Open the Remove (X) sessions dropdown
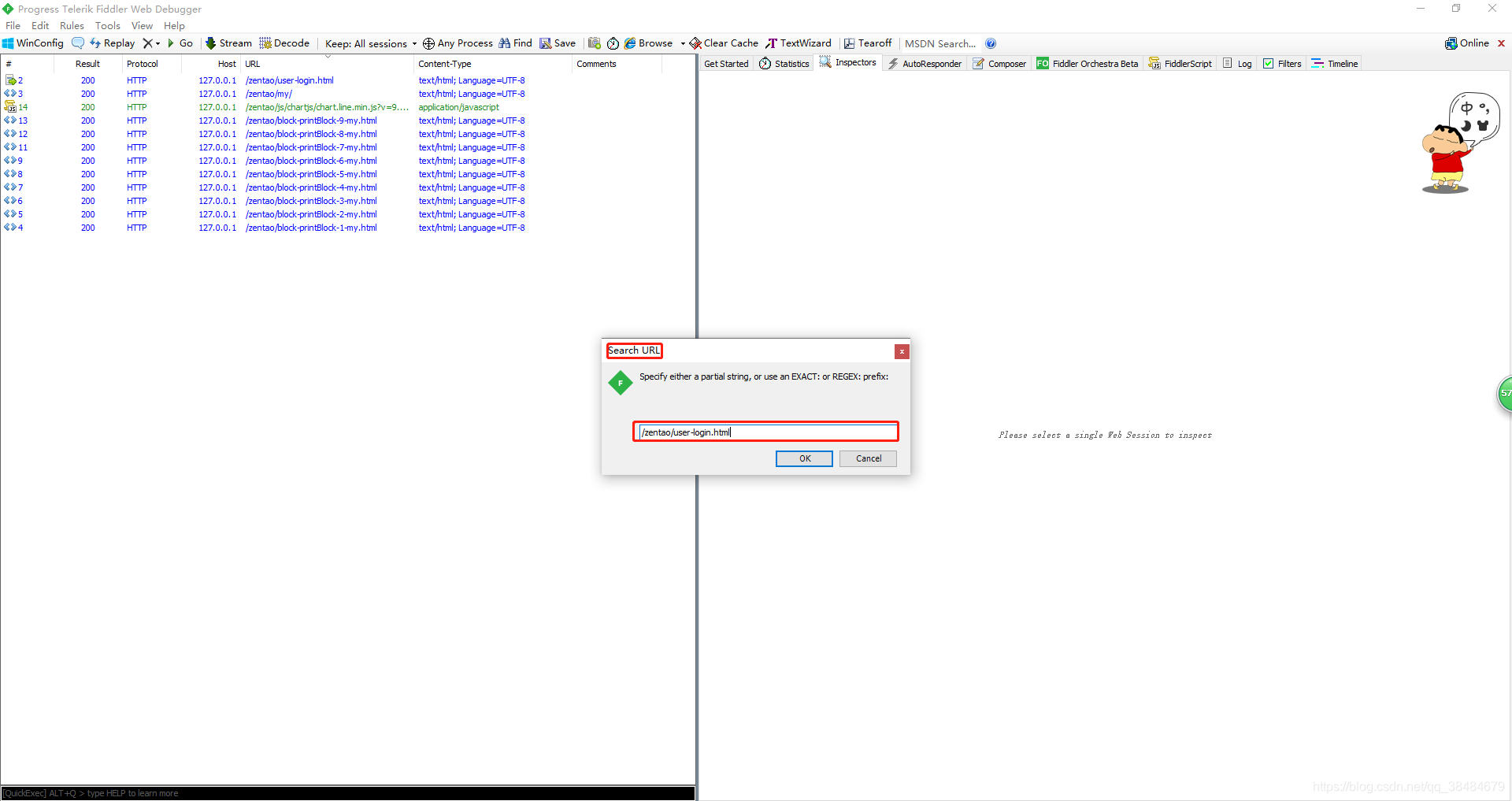The height and width of the screenshot is (801, 1512). (151, 43)
